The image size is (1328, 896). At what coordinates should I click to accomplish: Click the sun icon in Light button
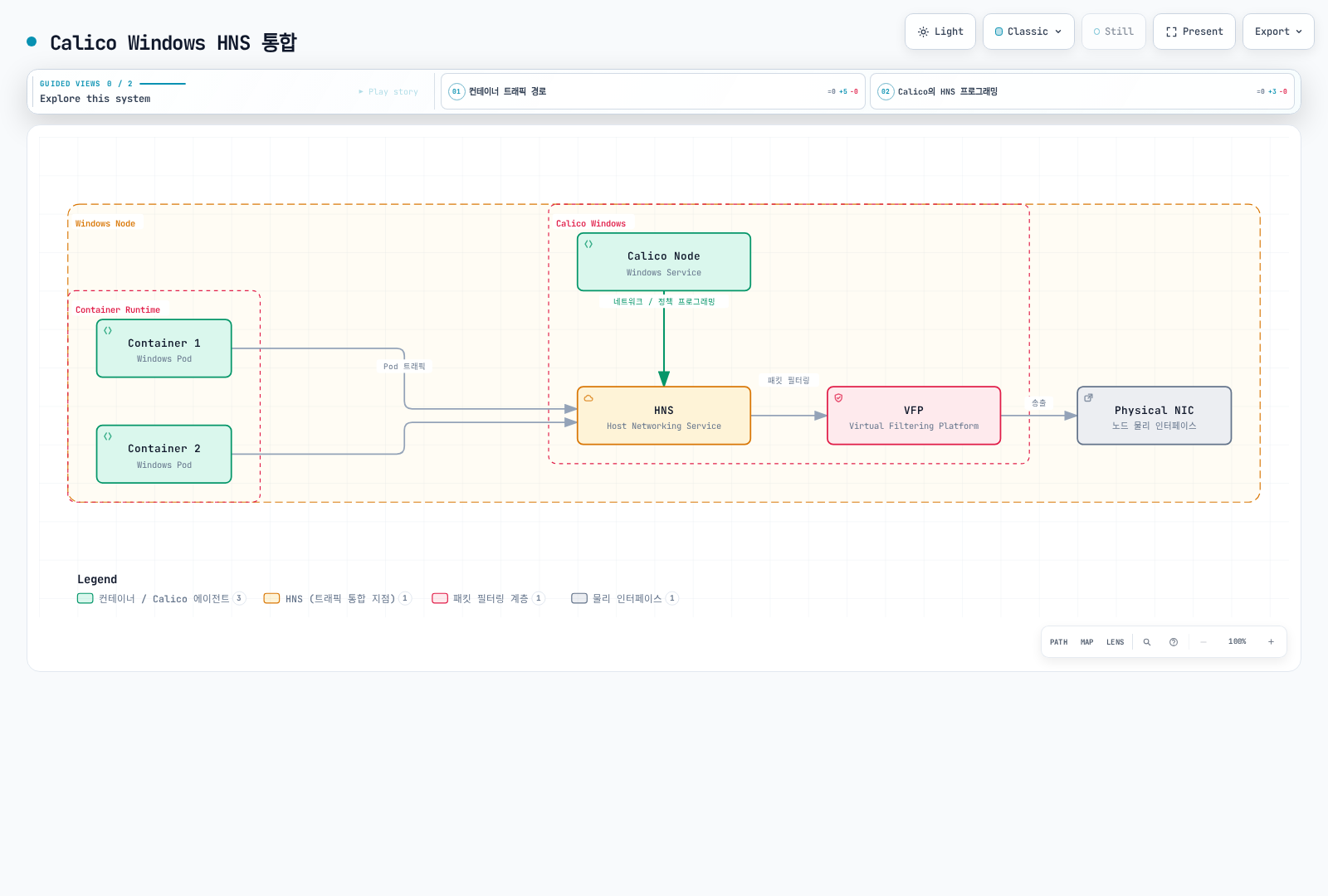click(x=923, y=32)
